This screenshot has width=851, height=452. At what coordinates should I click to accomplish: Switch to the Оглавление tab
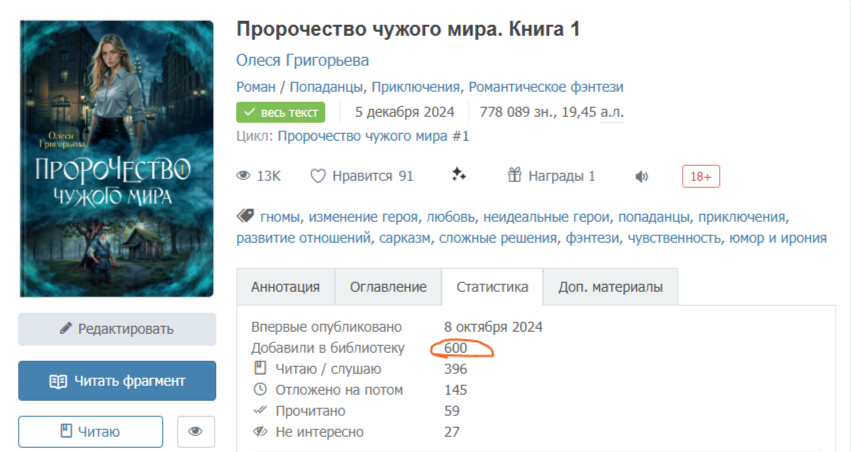(x=388, y=287)
